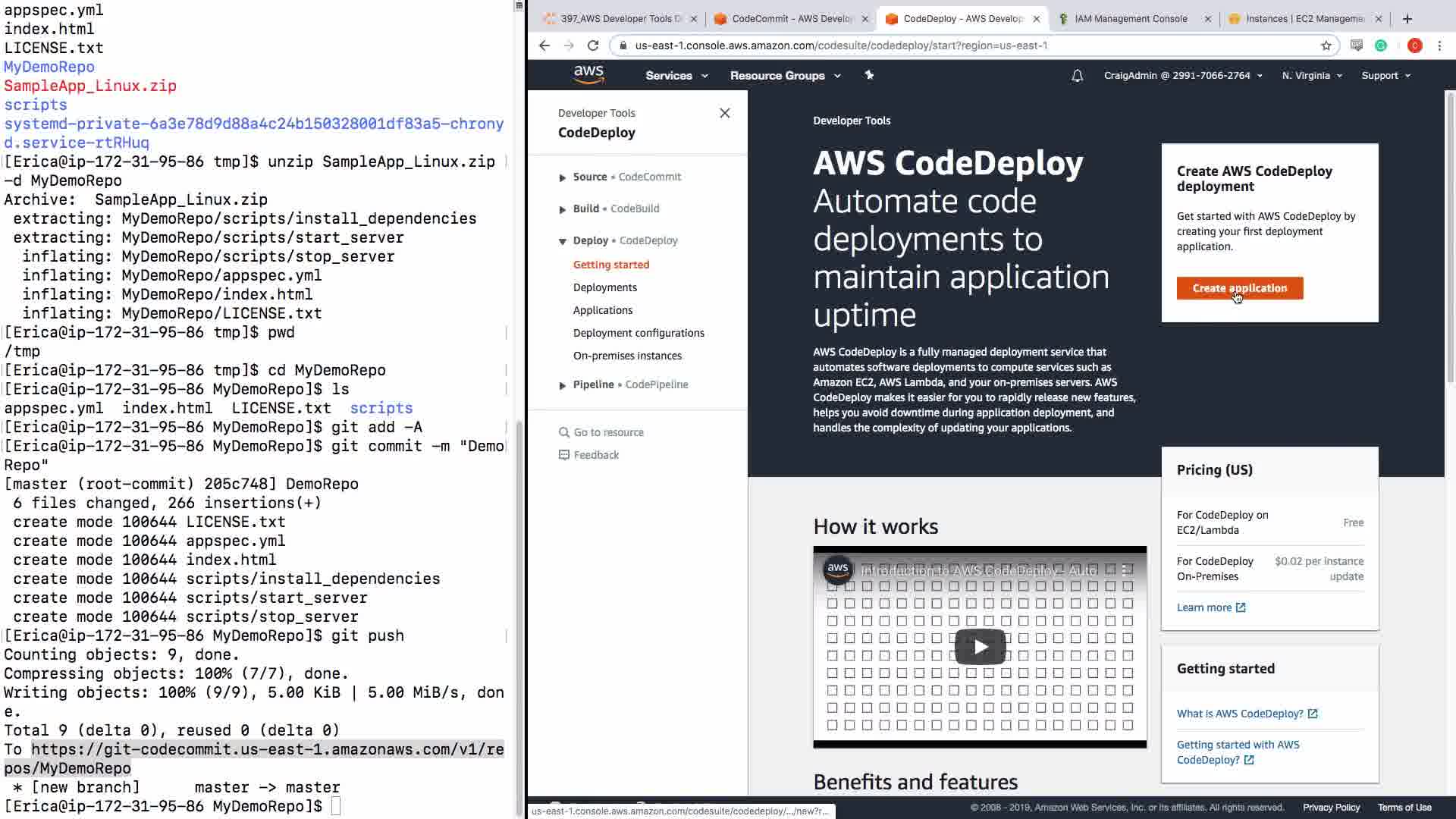Image resolution: width=1456 pixels, height=819 pixels.
Task: Reload the page with the refresh icon
Action: pyautogui.click(x=593, y=45)
